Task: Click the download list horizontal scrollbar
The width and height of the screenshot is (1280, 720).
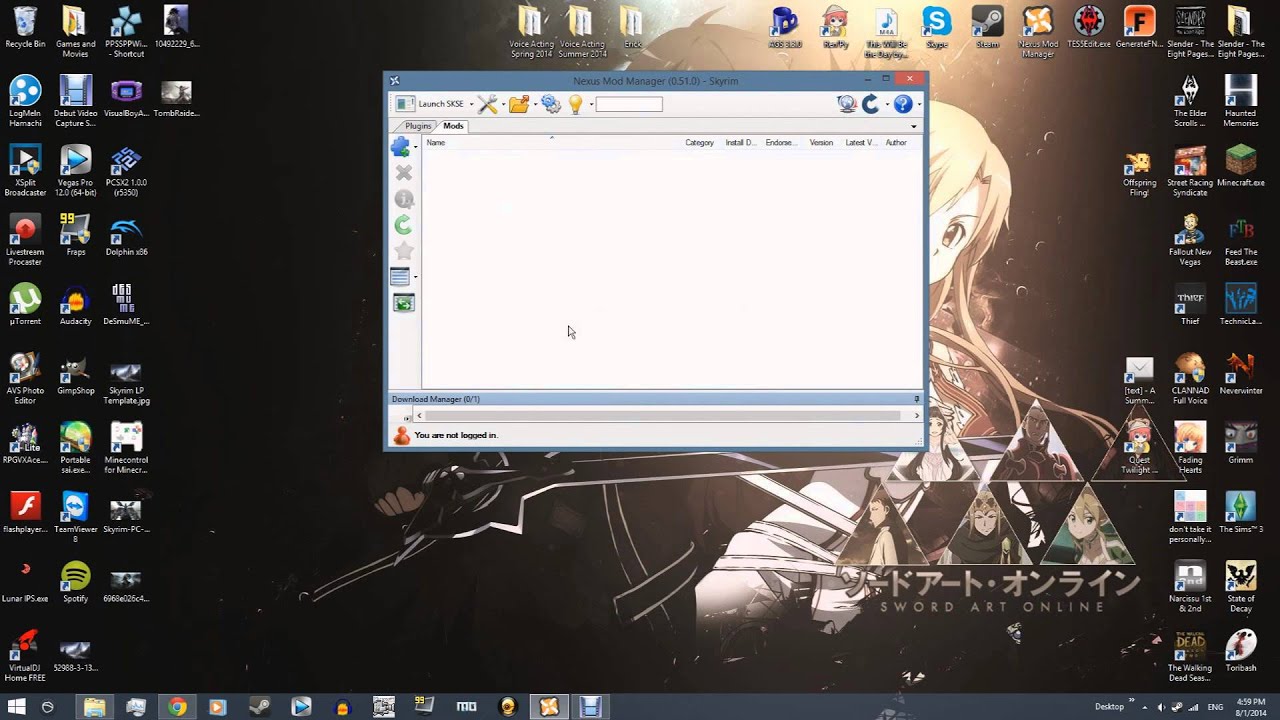Action: point(664,416)
